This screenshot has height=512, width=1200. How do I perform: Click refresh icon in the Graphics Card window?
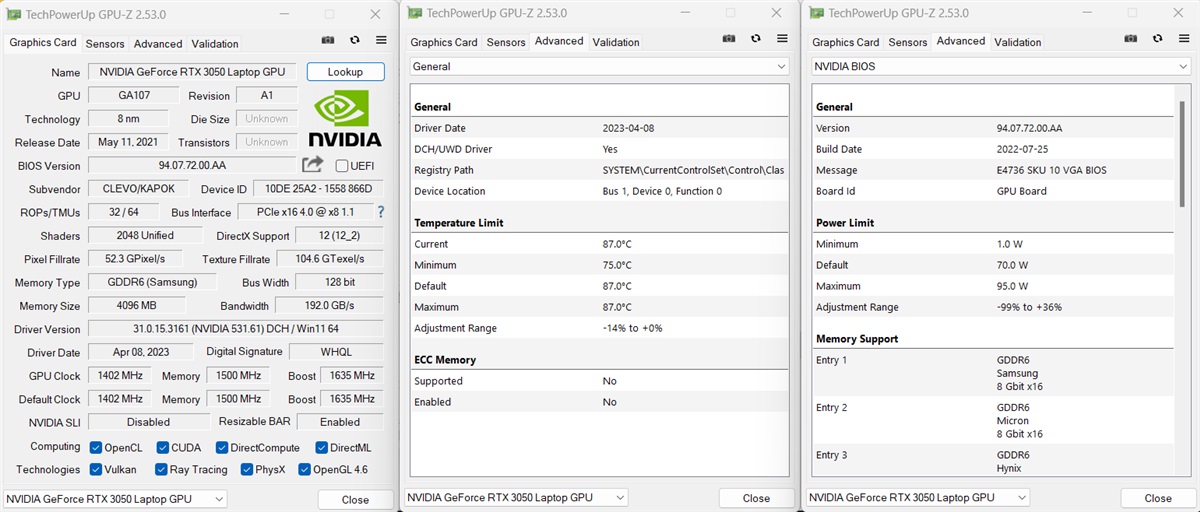pyautogui.click(x=354, y=40)
